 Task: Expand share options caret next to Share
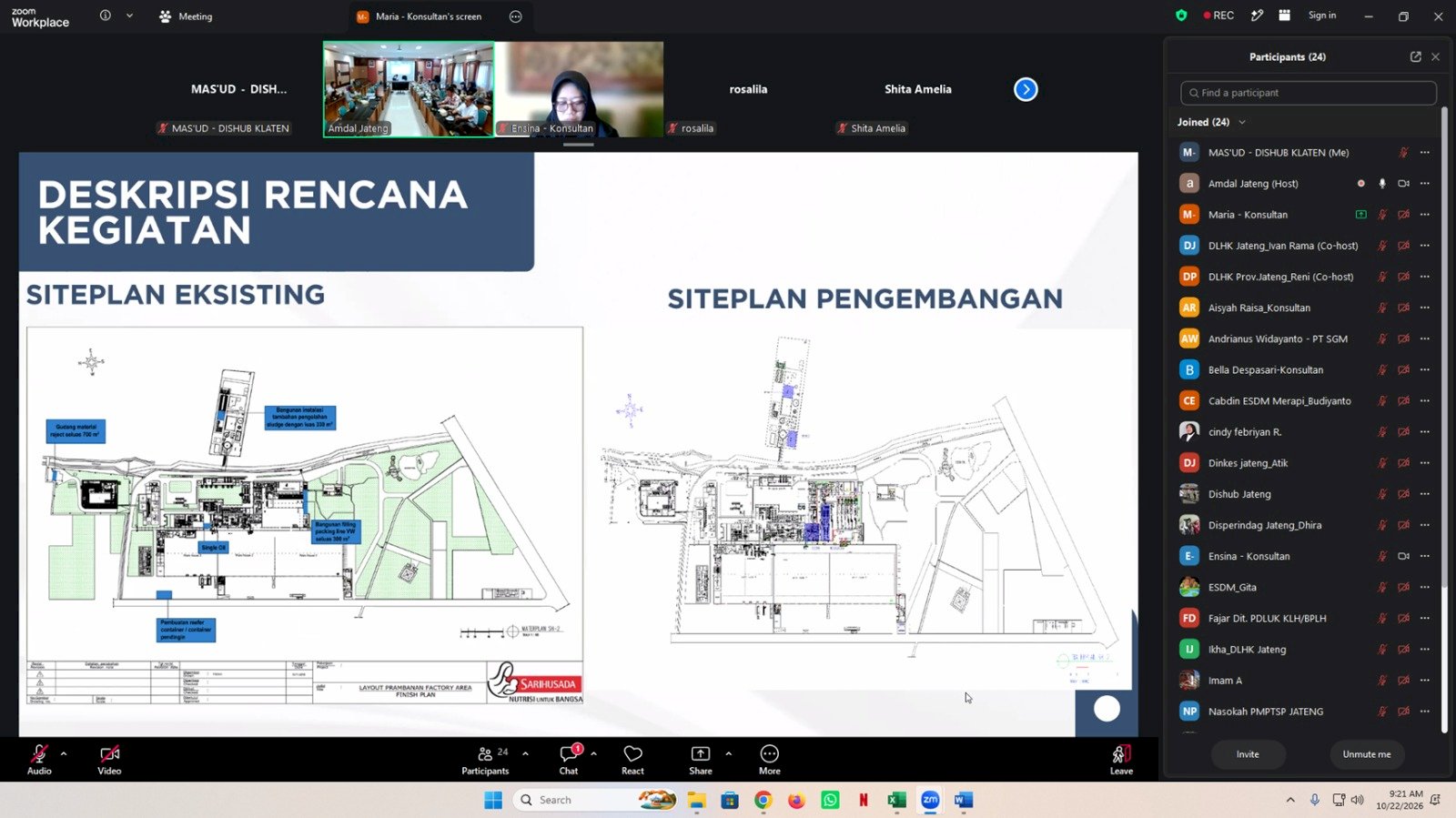pos(728,753)
